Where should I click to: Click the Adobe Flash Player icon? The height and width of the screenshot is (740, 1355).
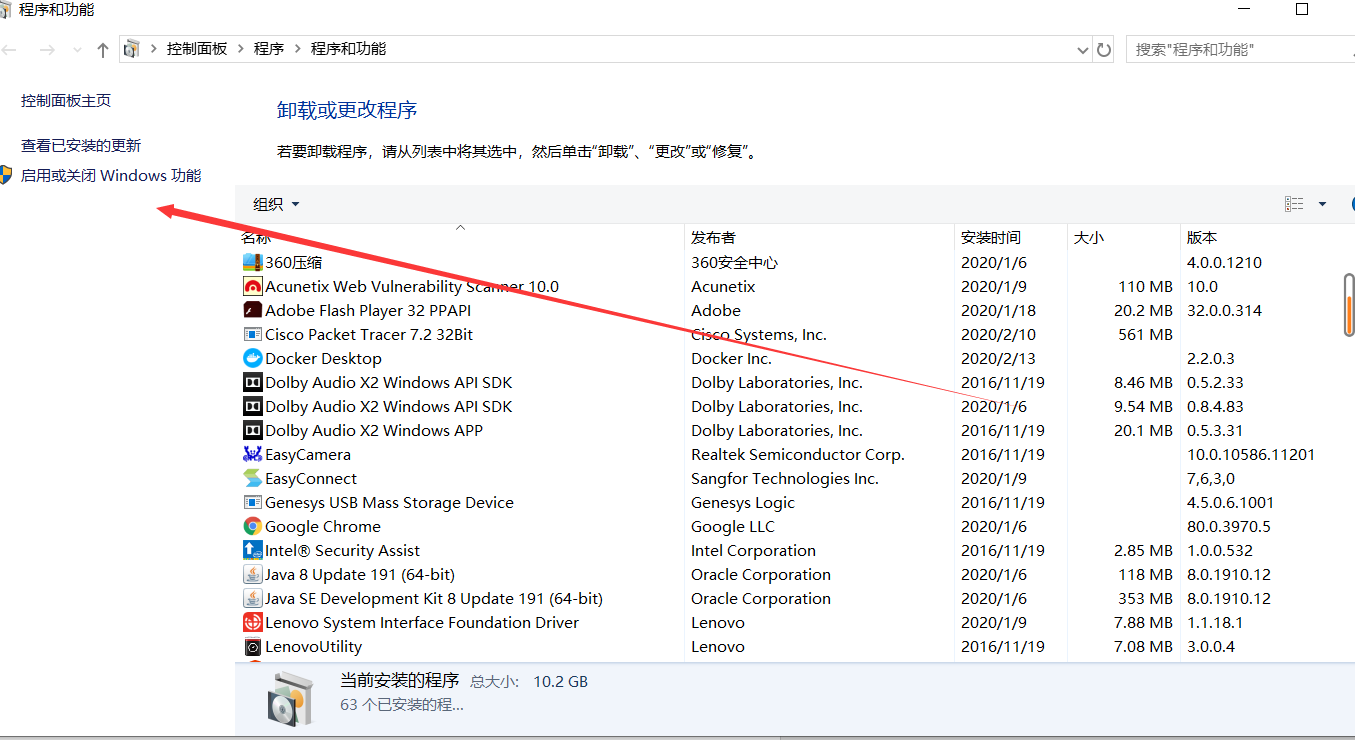(252, 310)
